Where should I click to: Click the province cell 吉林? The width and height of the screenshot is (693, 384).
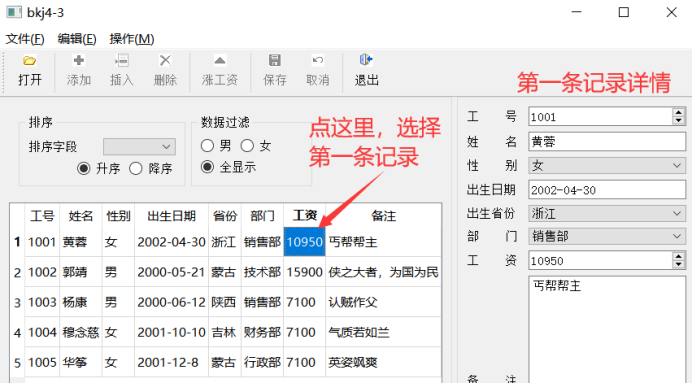(225, 332)
